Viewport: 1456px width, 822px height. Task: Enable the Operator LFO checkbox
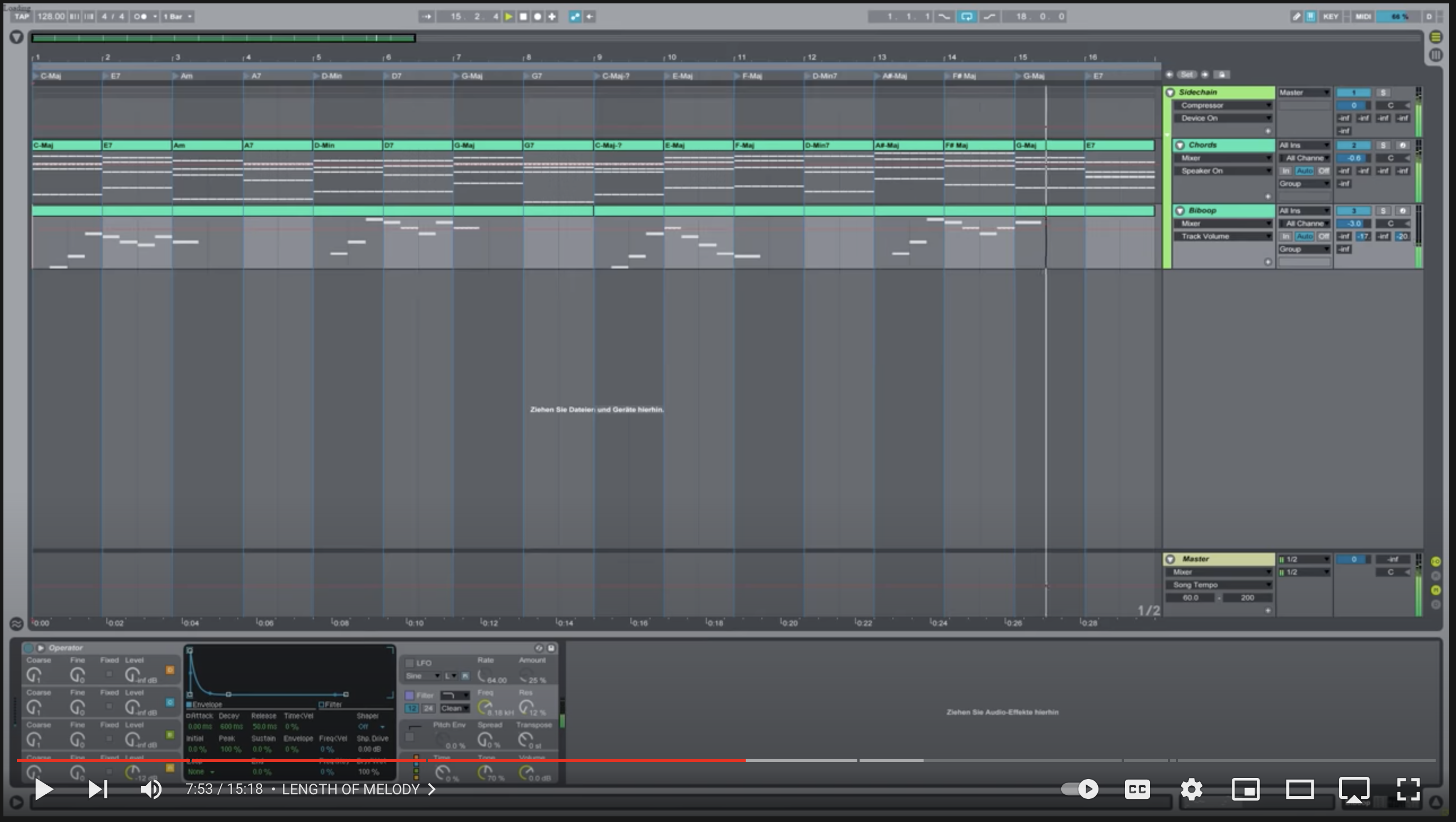(x=410, y=663)
